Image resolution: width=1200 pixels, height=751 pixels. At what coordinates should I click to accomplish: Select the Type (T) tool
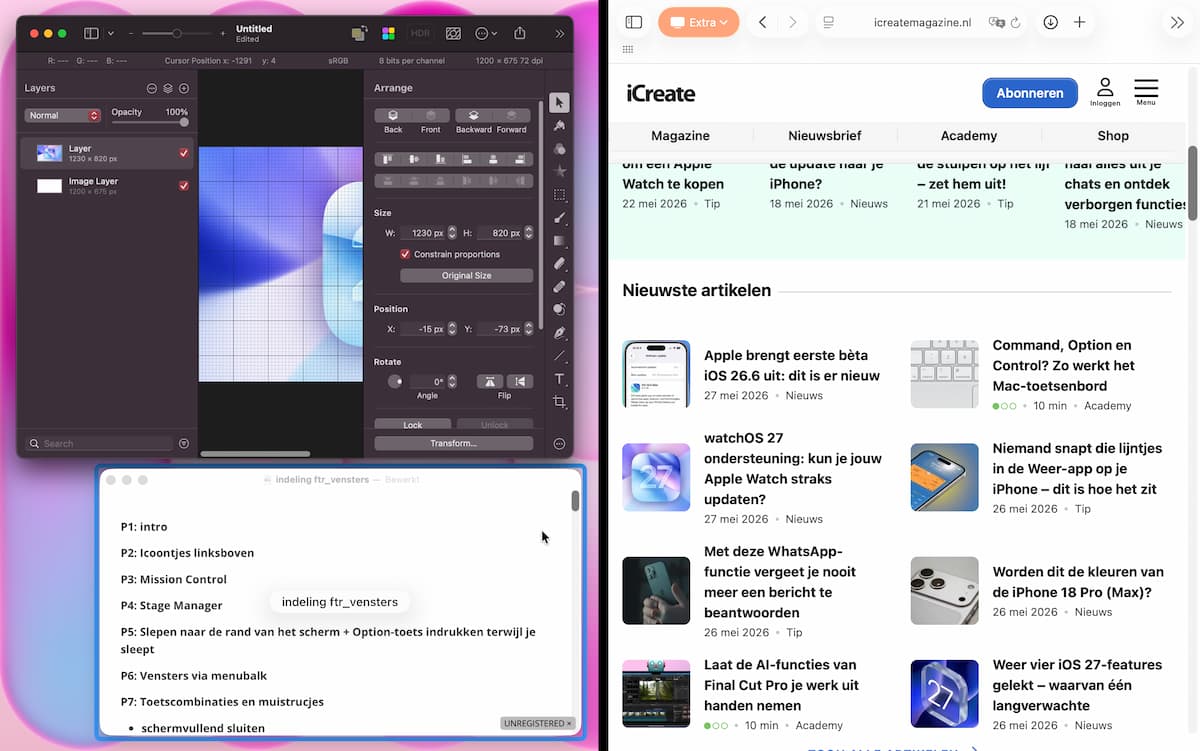click(x=560, y=379)
